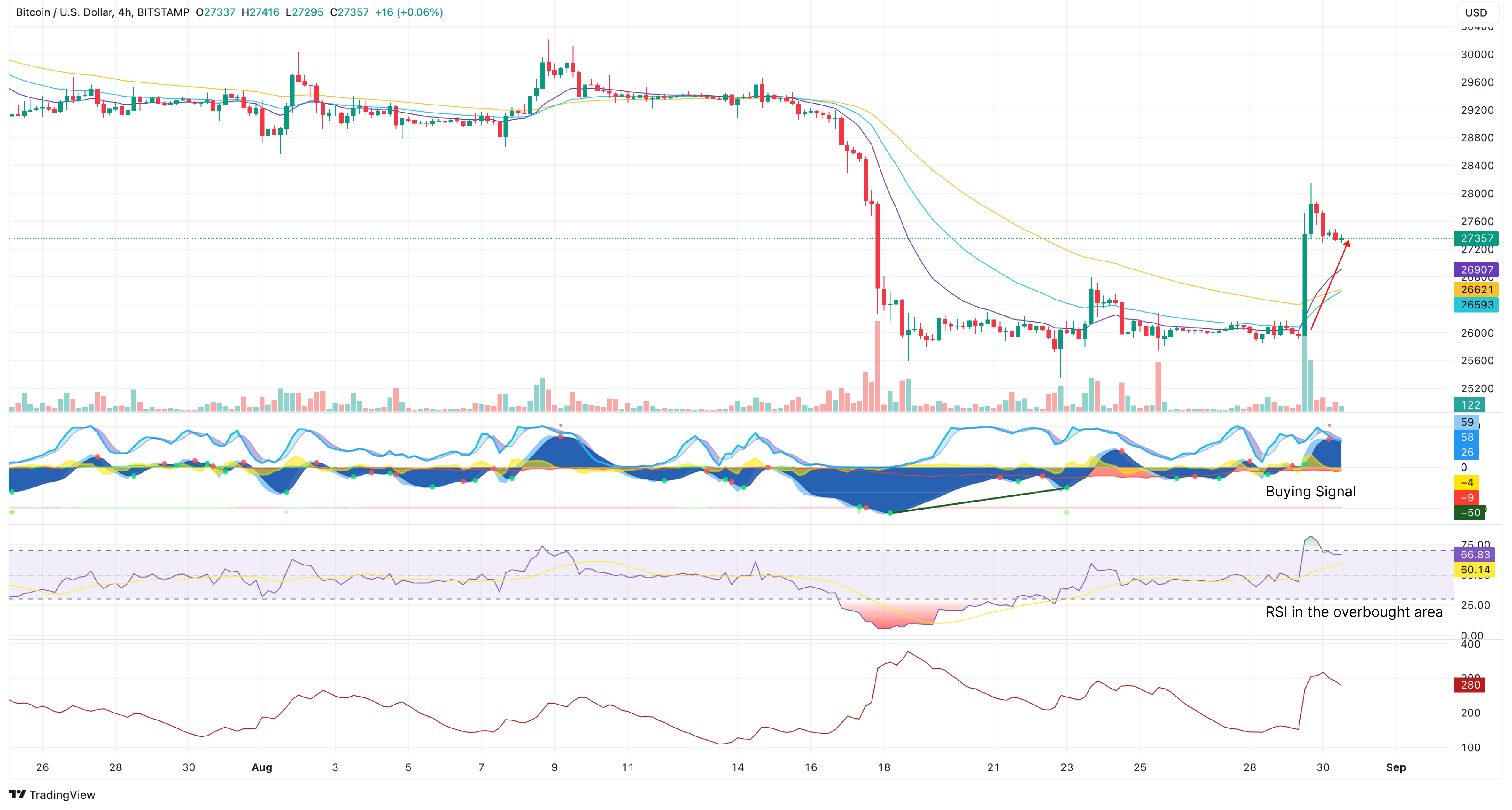Screen dimensions: 1512x810
Task: Click the 29600 price axis label
Action: click(1477, 82)
